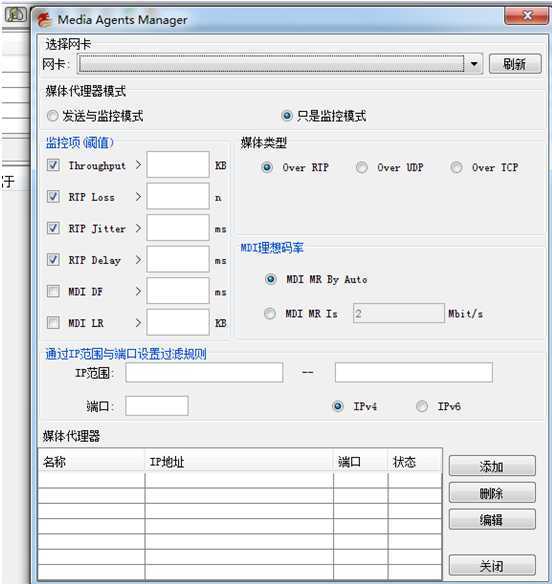The image size is (552, 584).
Task: Click the RTP Loss threshold field
Action: click(178, 196)
